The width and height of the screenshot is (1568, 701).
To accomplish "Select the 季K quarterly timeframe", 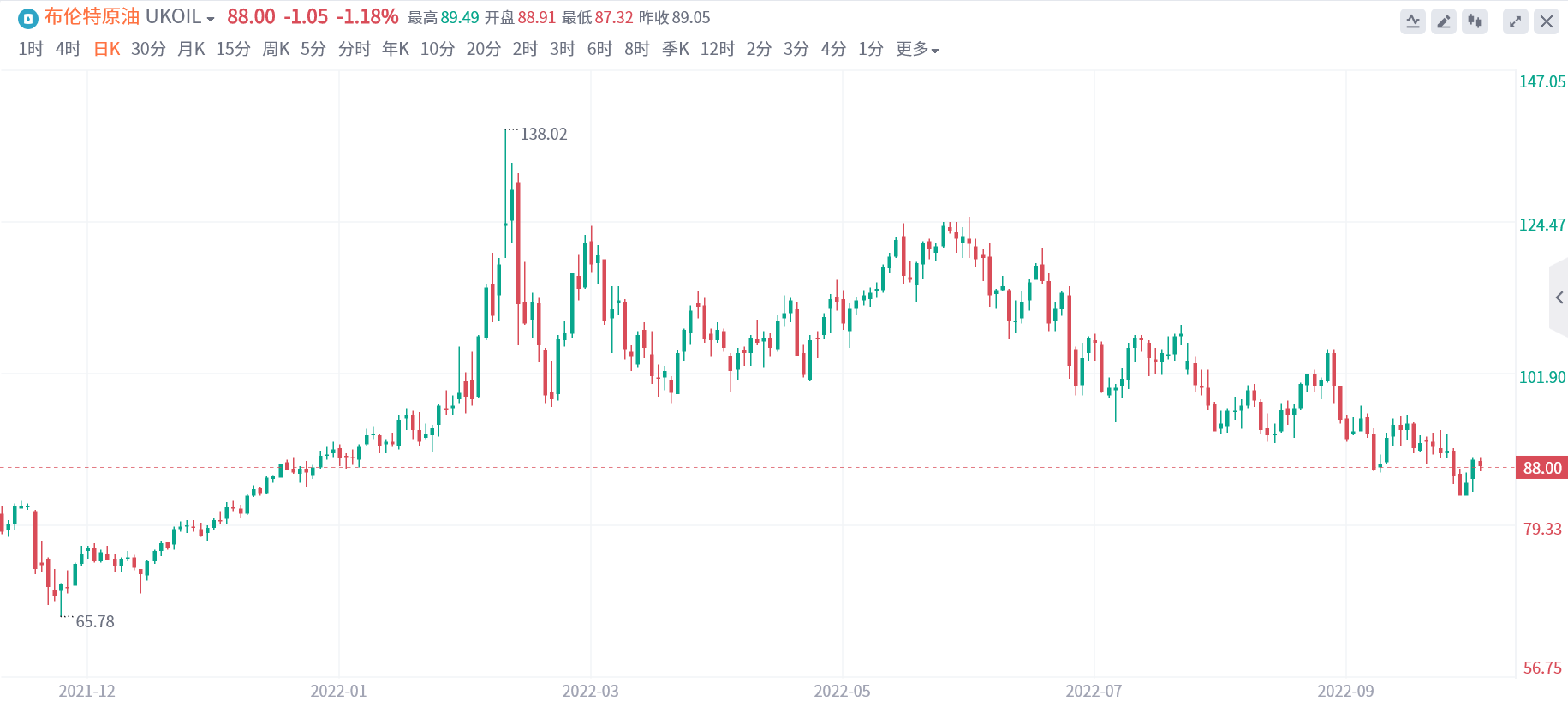I will [x=676, y=49].
